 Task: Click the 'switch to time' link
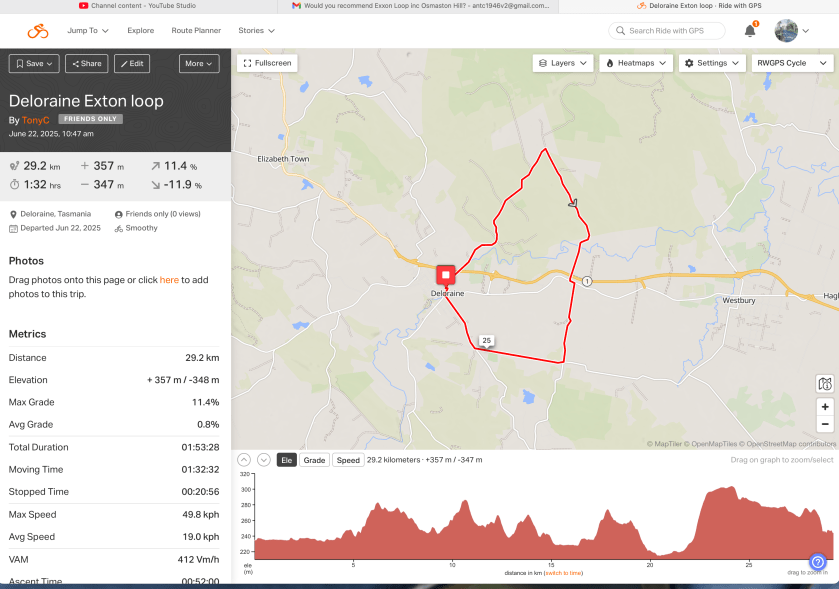coord(563,573)
